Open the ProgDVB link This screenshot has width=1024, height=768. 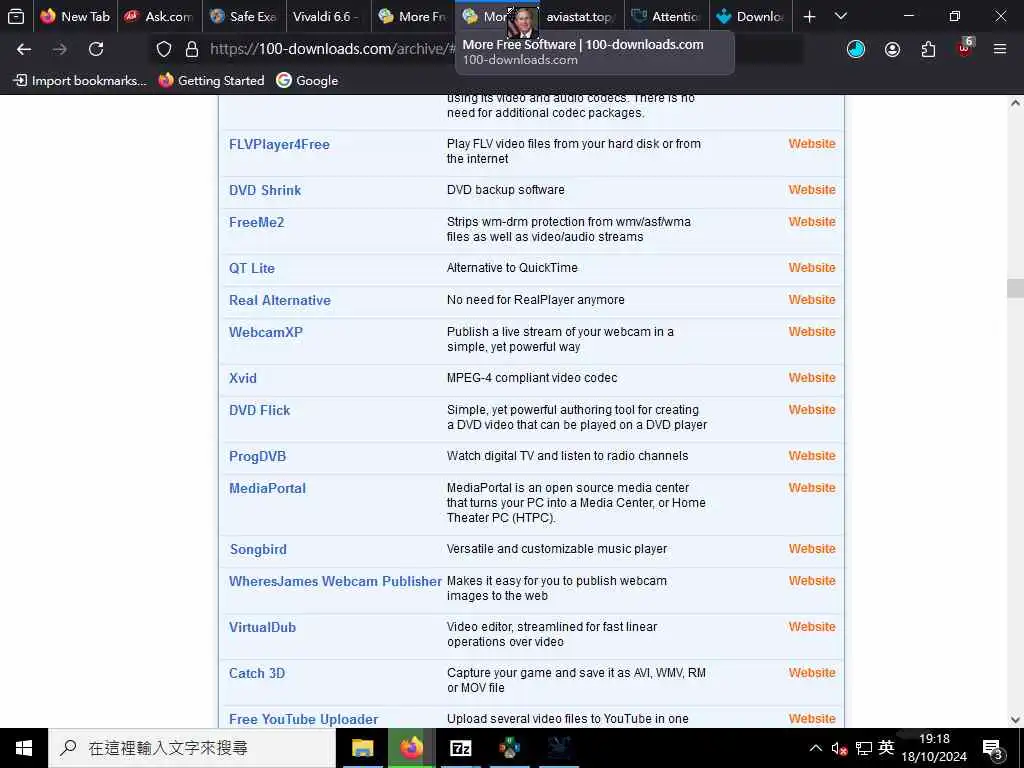[x=257, y=456]
